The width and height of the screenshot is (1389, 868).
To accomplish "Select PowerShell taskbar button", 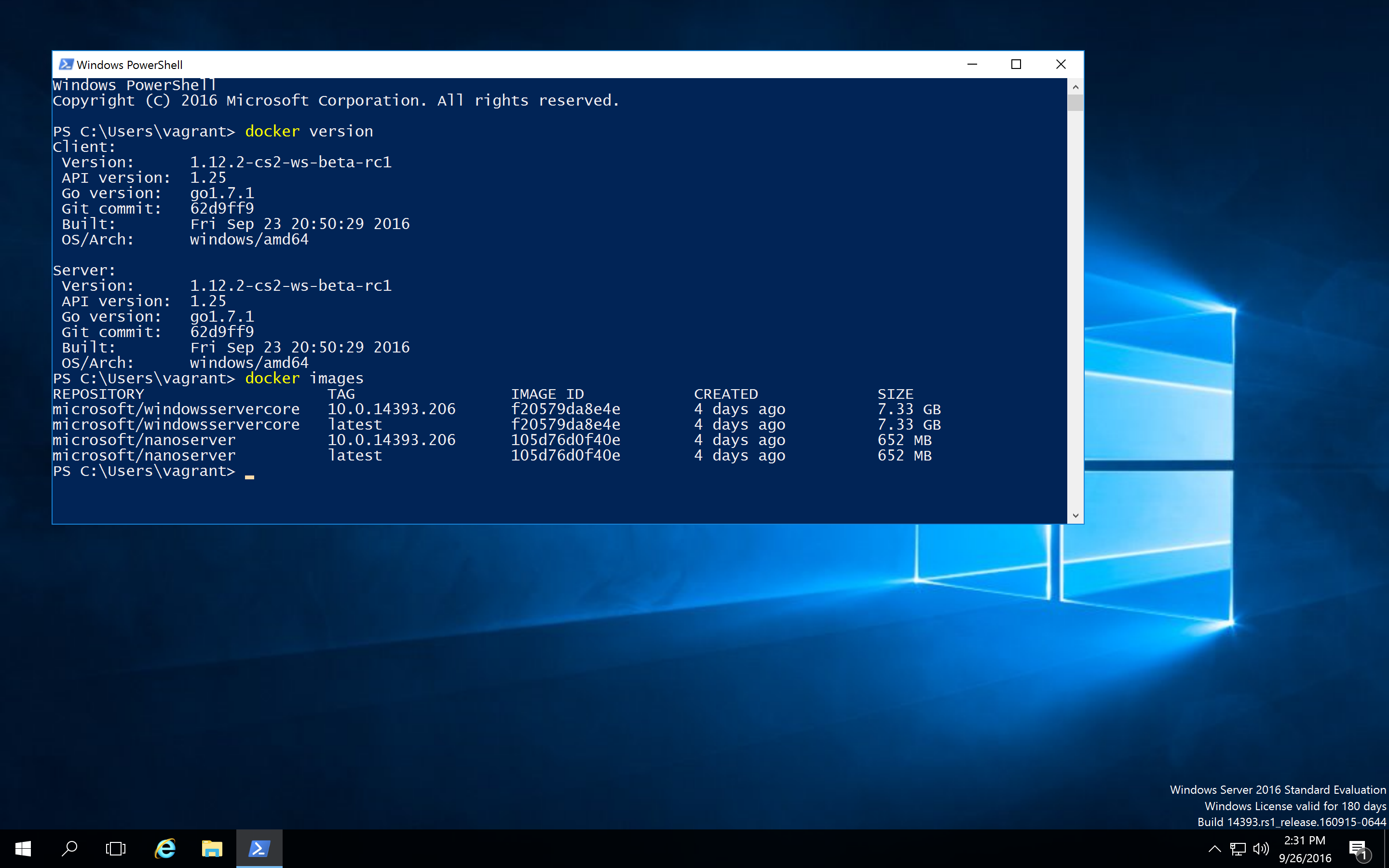I will [x=259, y=849].
